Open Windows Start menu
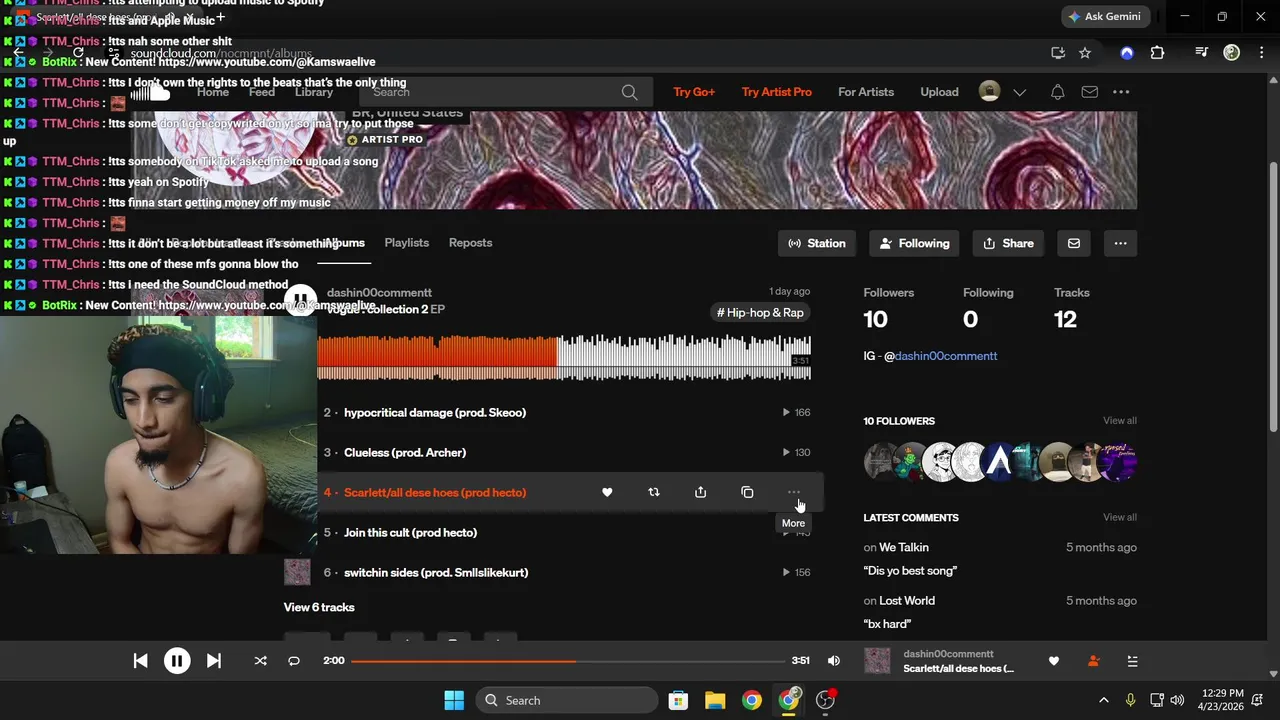The height and width of the screenshot is (720, 1280). tap(454, 700)
